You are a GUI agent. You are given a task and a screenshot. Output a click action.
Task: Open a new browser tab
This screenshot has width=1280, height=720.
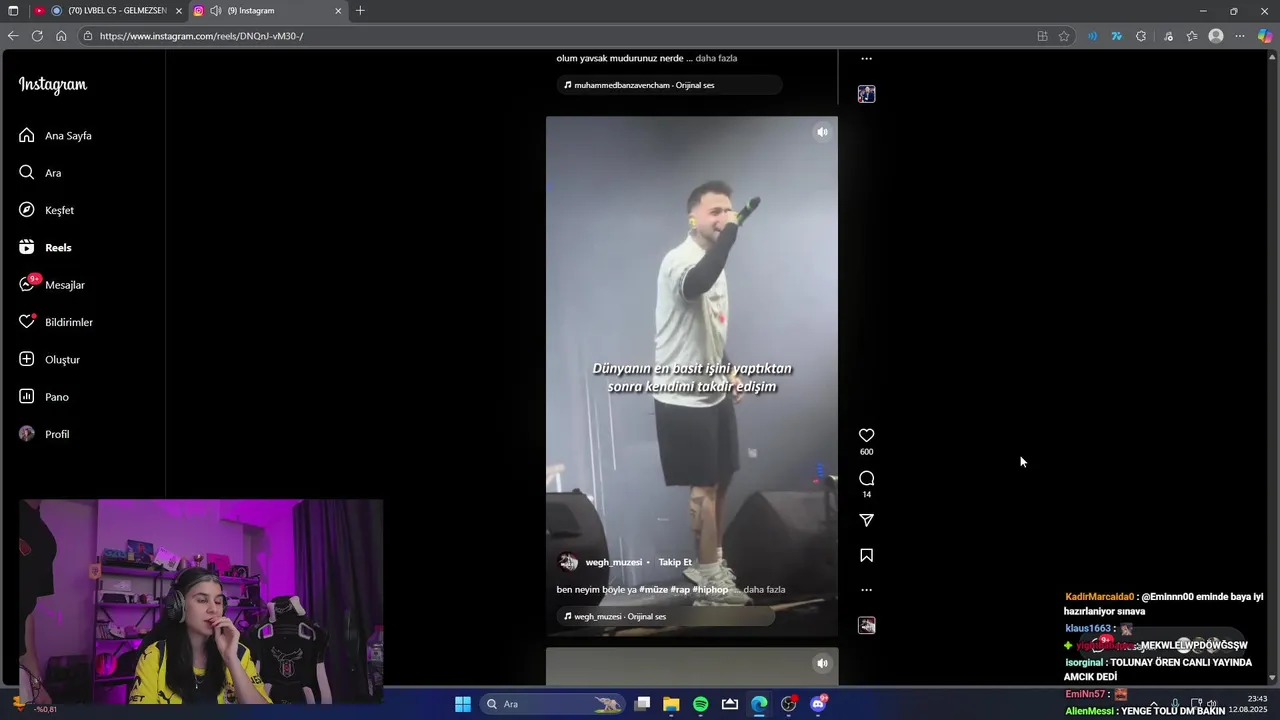point(360,11)
